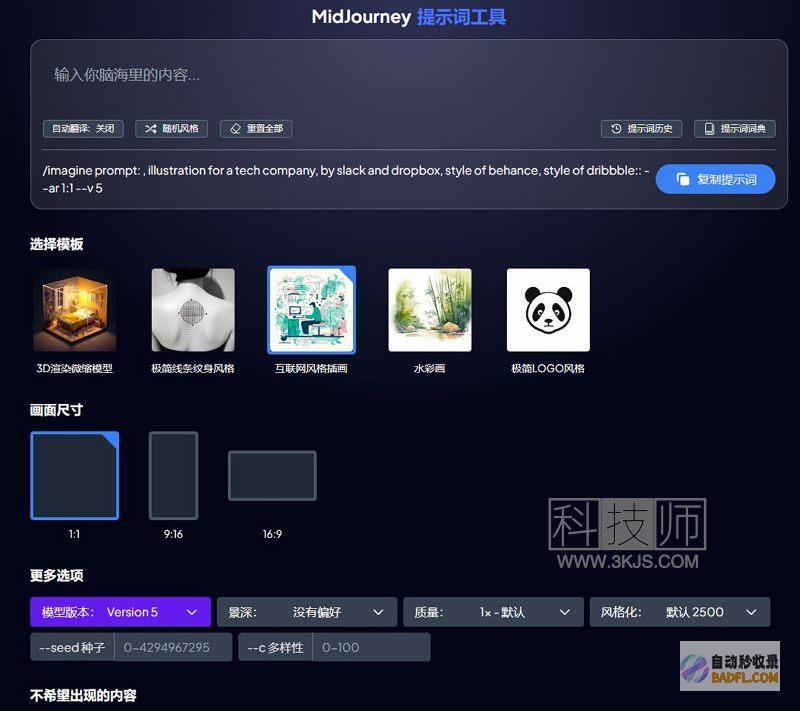Screen dimensions: 800x711
Task: Open the 质量 1x quality dropdown
Action: point(493,612)
